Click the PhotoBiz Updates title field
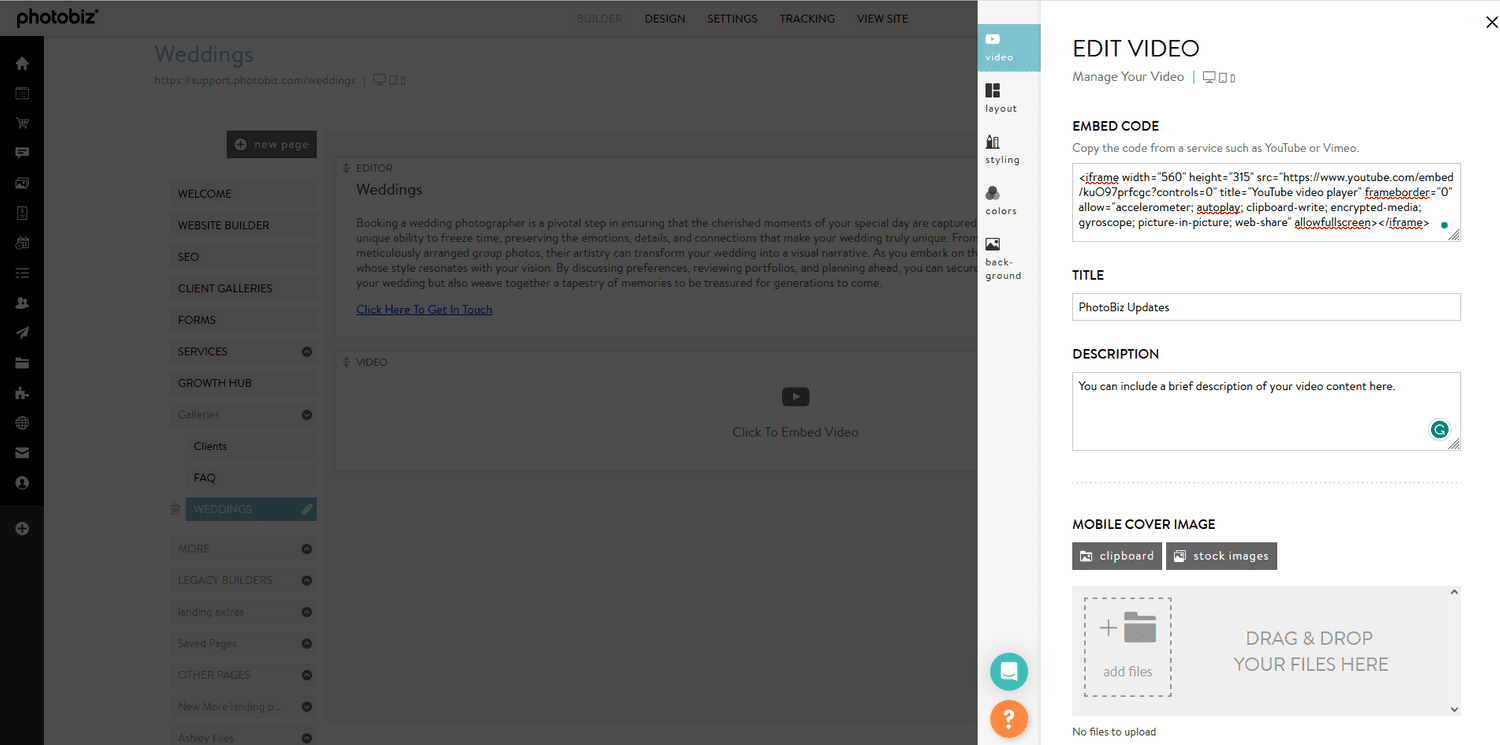The image size is (1500, 745). pyautogui.click(x=1265, y=307)
